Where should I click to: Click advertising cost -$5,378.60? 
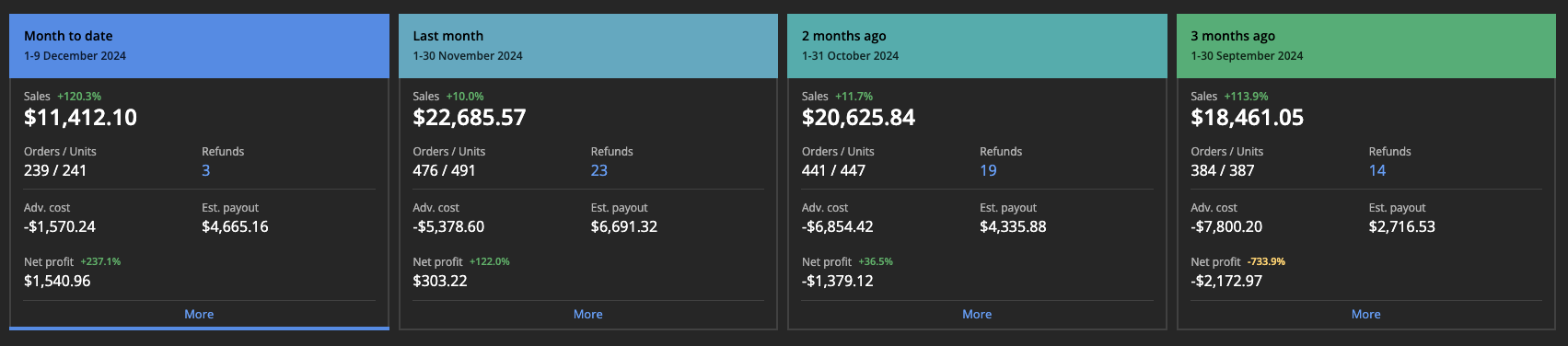(x=448, y=226)
